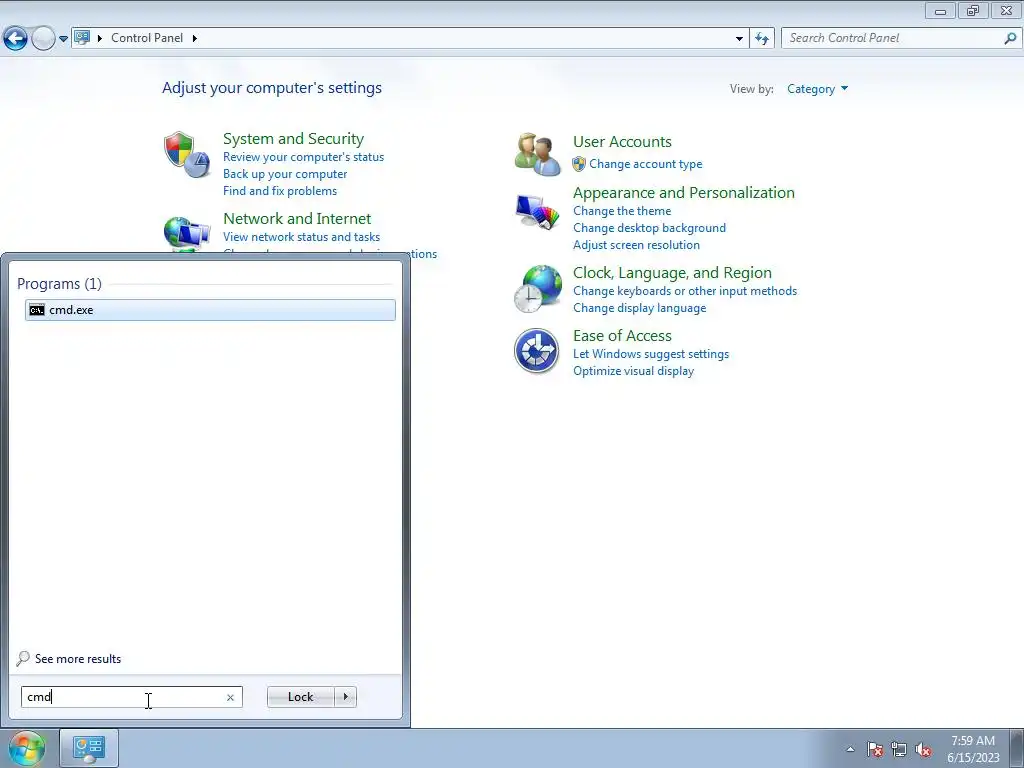Click the start menu search box containing cmd
The image size is (1024, 768).
pyautogui.click(x=132, y=697)
